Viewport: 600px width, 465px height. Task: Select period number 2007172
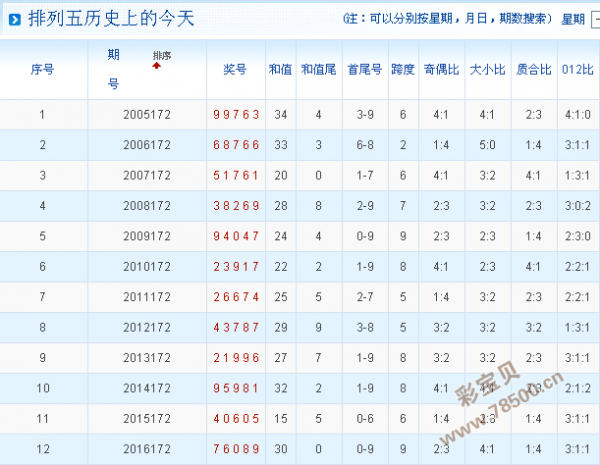[x=147, y=175]
